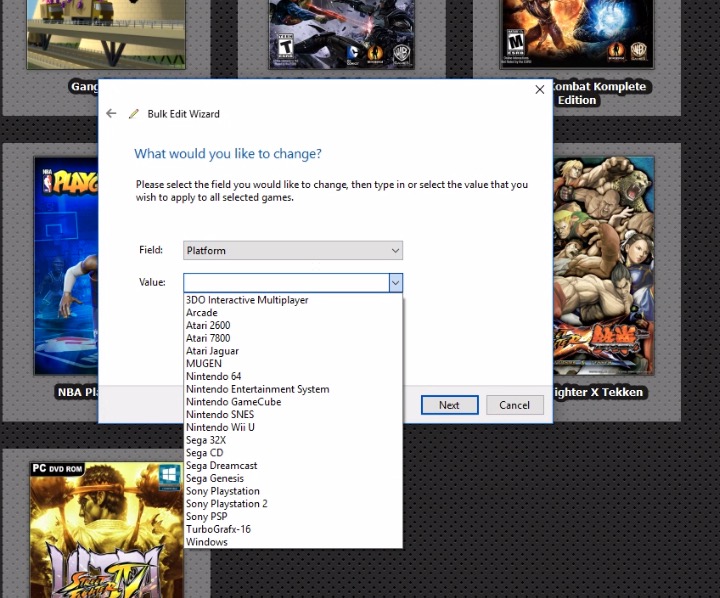Click the Next button
The image size is (720, 598).
[450, 405]
